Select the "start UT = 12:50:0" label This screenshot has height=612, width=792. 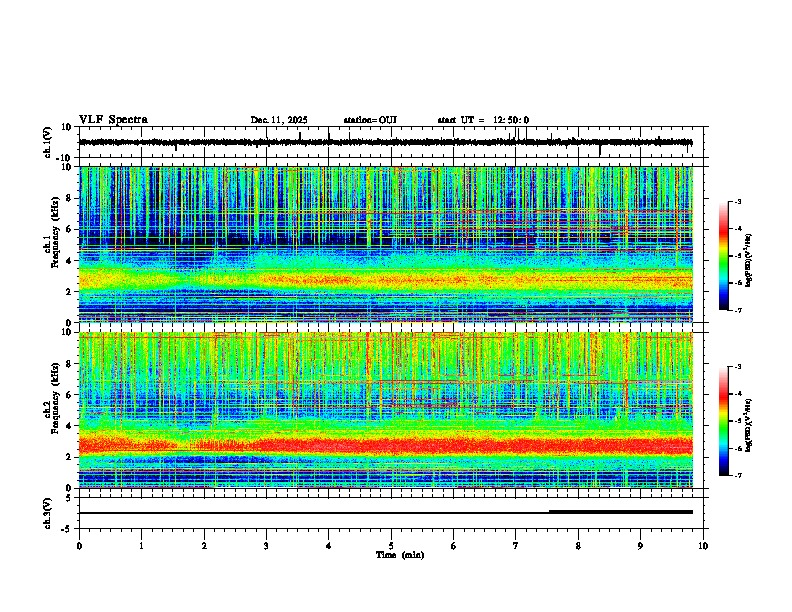tap(483, 120)
